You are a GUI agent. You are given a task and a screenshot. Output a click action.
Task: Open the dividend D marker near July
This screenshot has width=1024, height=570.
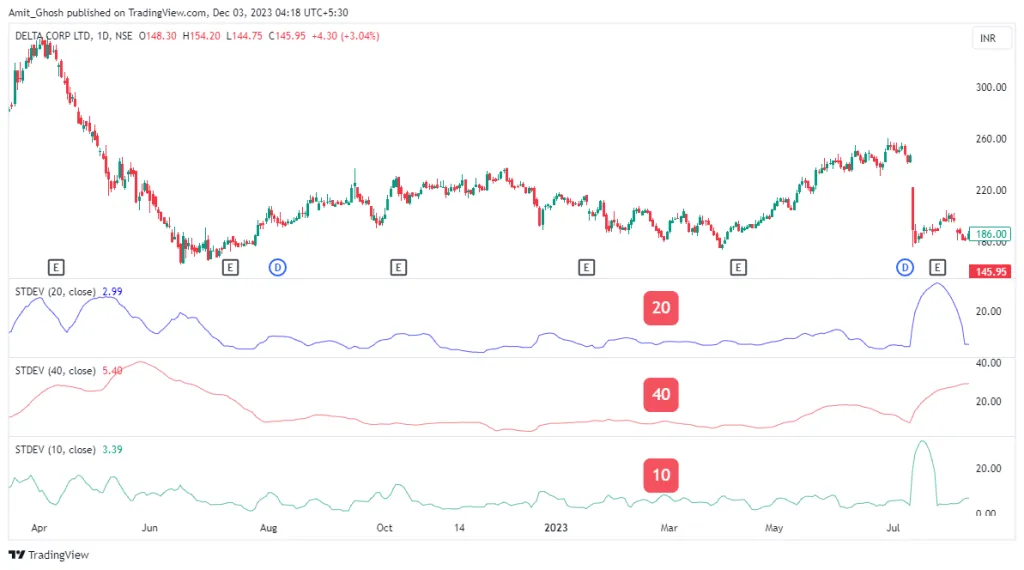tap(905, 267)
